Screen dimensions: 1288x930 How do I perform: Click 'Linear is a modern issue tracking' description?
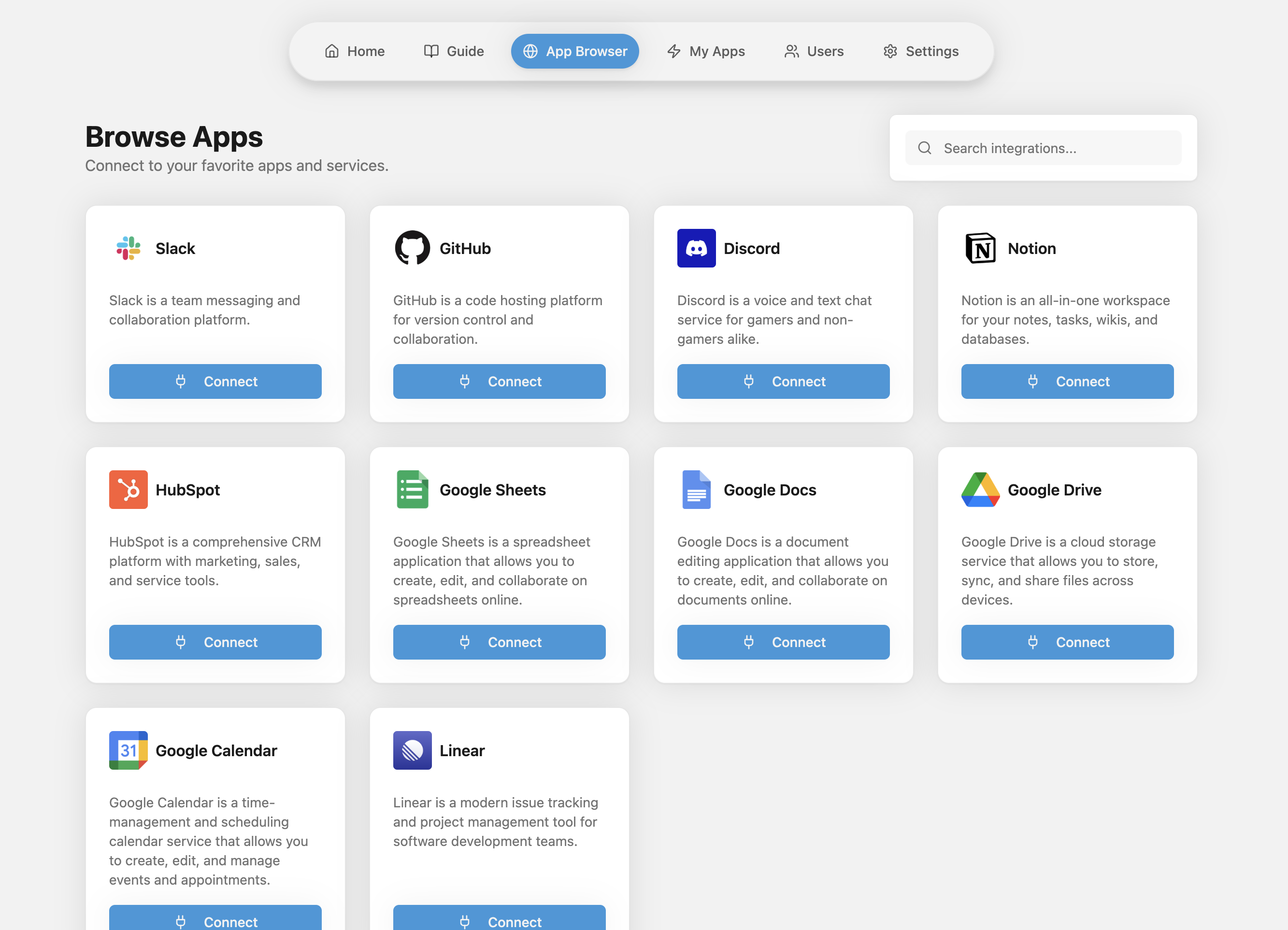(x=495, y=821)
